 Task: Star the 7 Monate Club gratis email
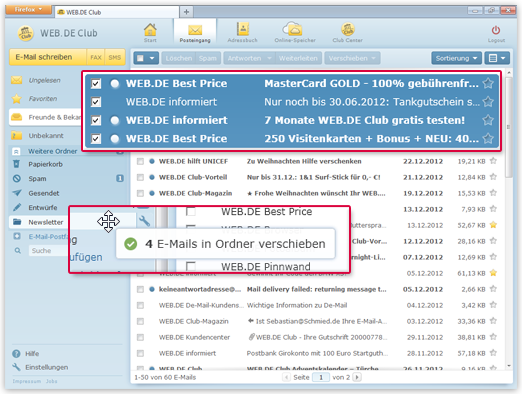click(488, 120)
